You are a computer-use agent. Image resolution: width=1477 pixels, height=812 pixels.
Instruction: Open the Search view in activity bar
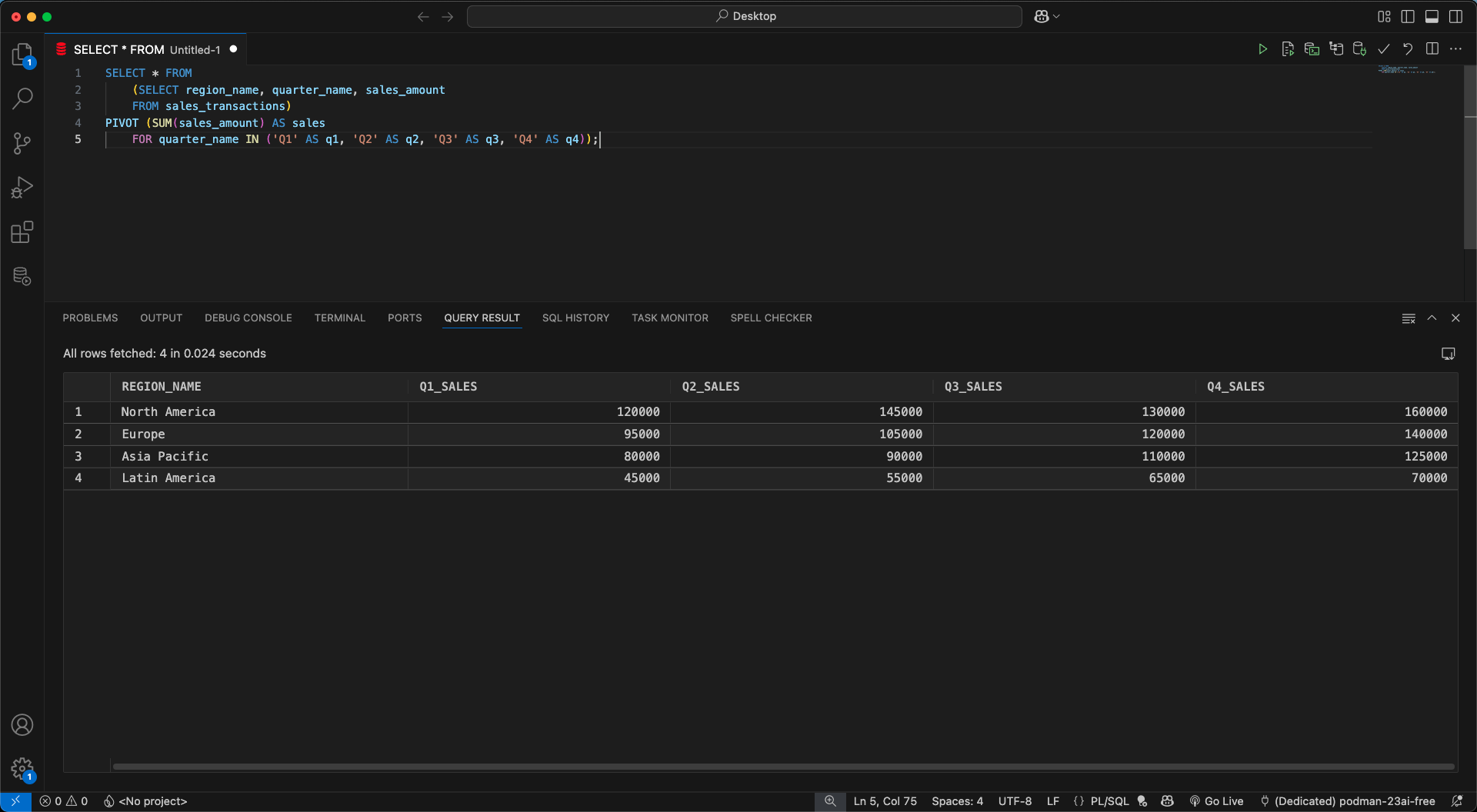click(x=22, y=98)
